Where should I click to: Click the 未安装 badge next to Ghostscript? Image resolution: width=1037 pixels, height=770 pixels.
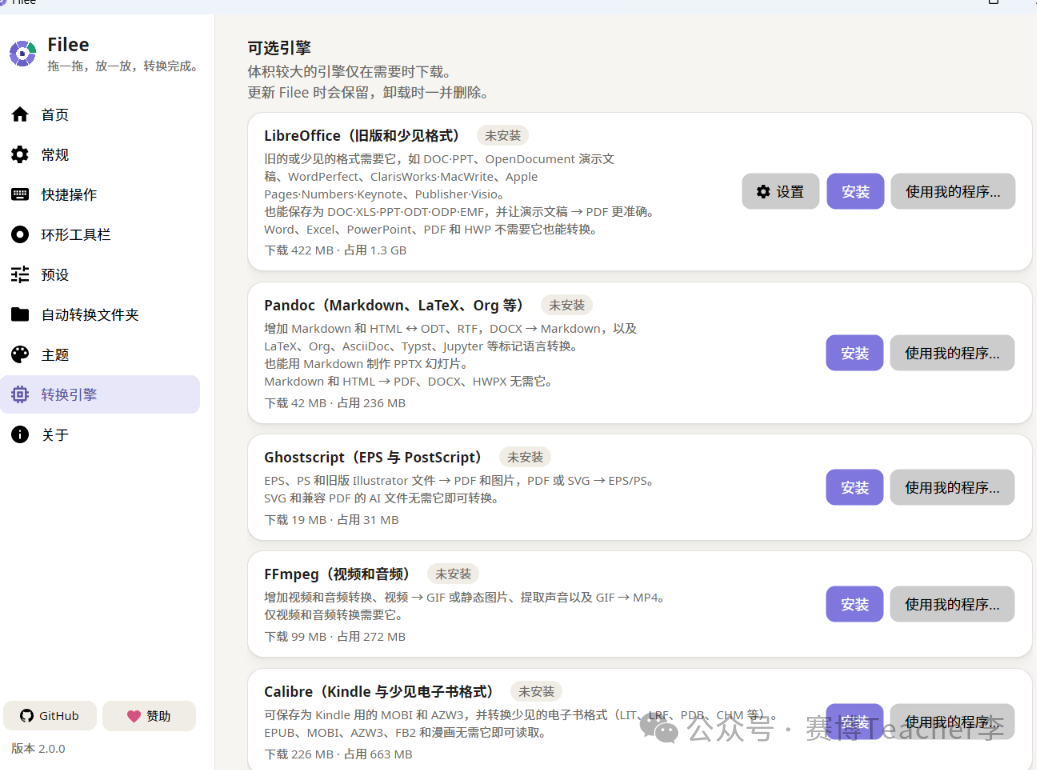coord(525,457)
